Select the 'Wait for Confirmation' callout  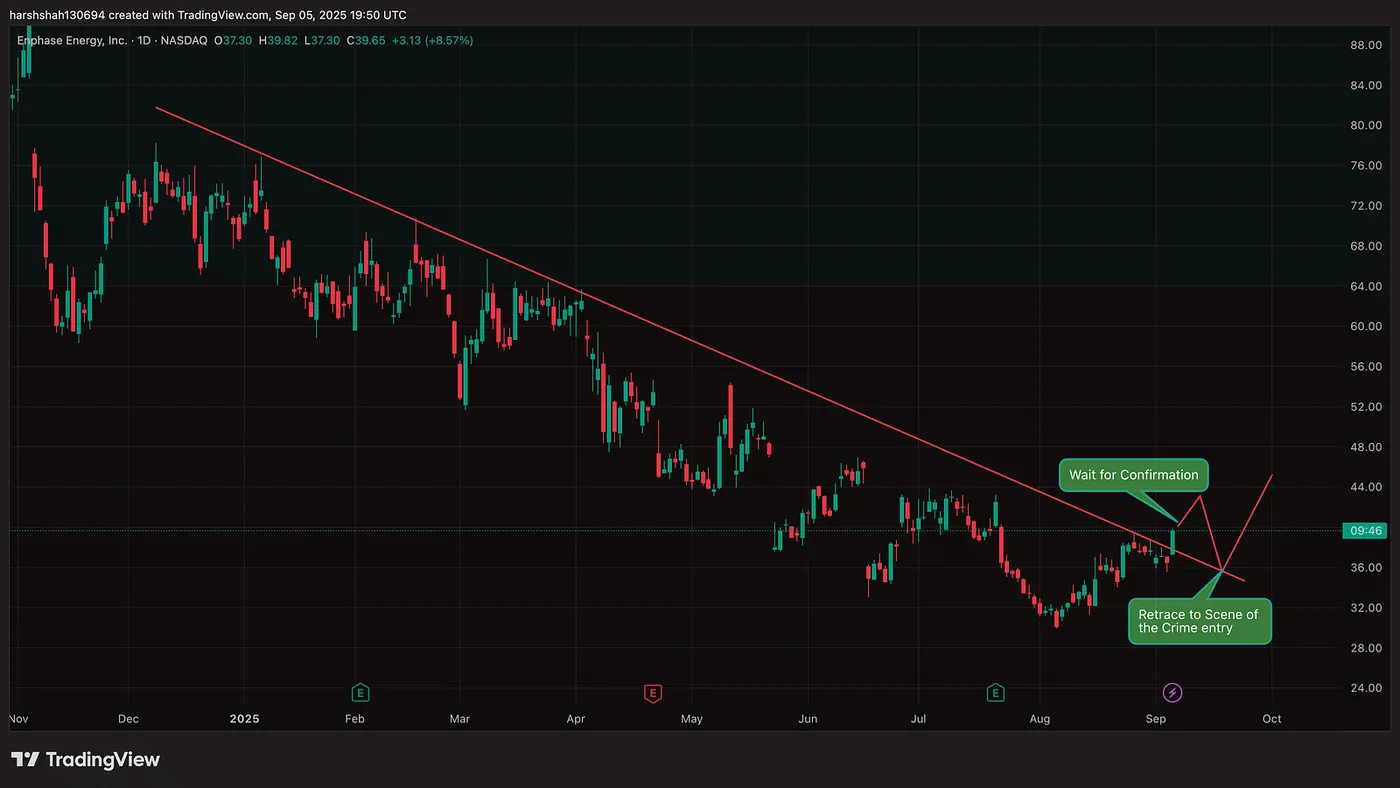(x=1133, y=475)
